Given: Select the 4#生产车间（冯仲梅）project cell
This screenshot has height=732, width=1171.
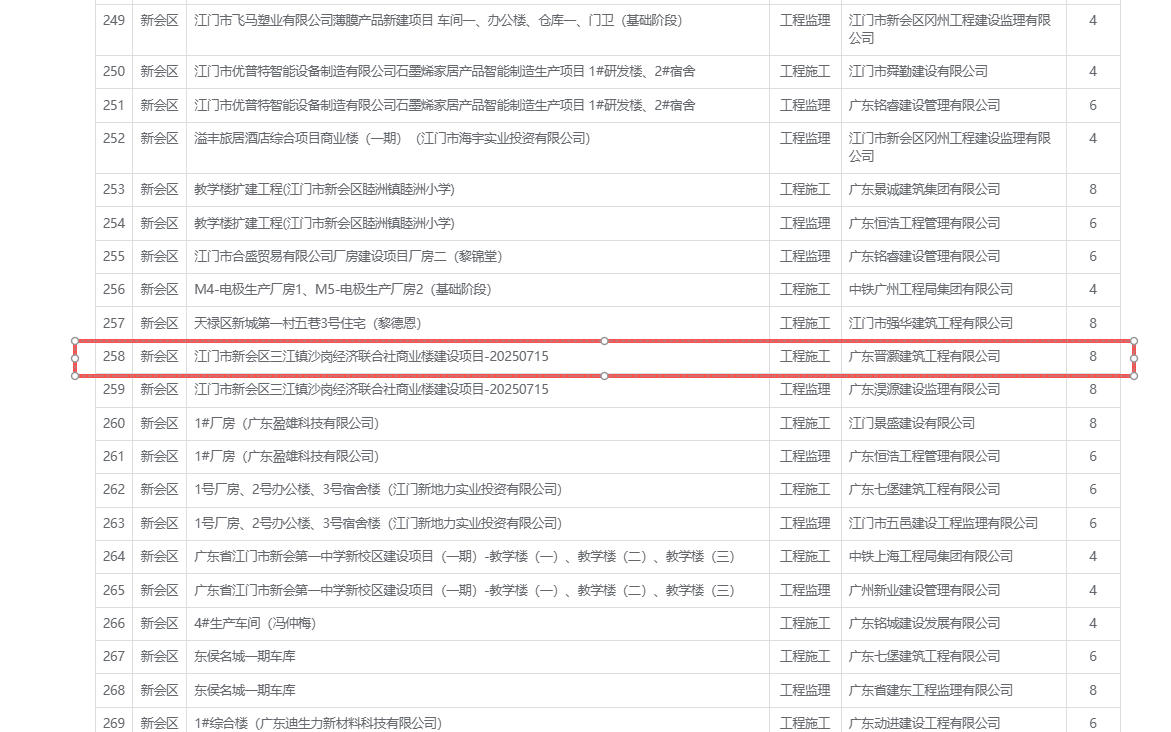Looking at the screenshot, I should pos(255,624).
